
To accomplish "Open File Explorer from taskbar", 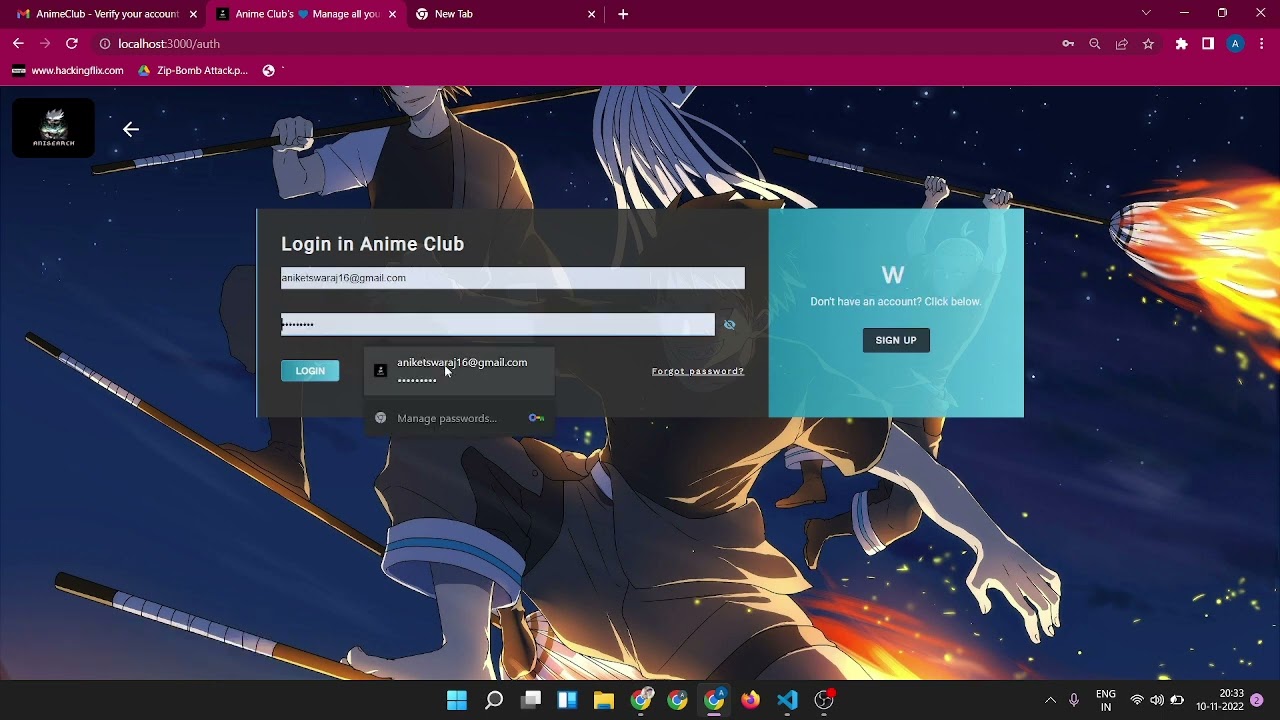I will point(604,700).
